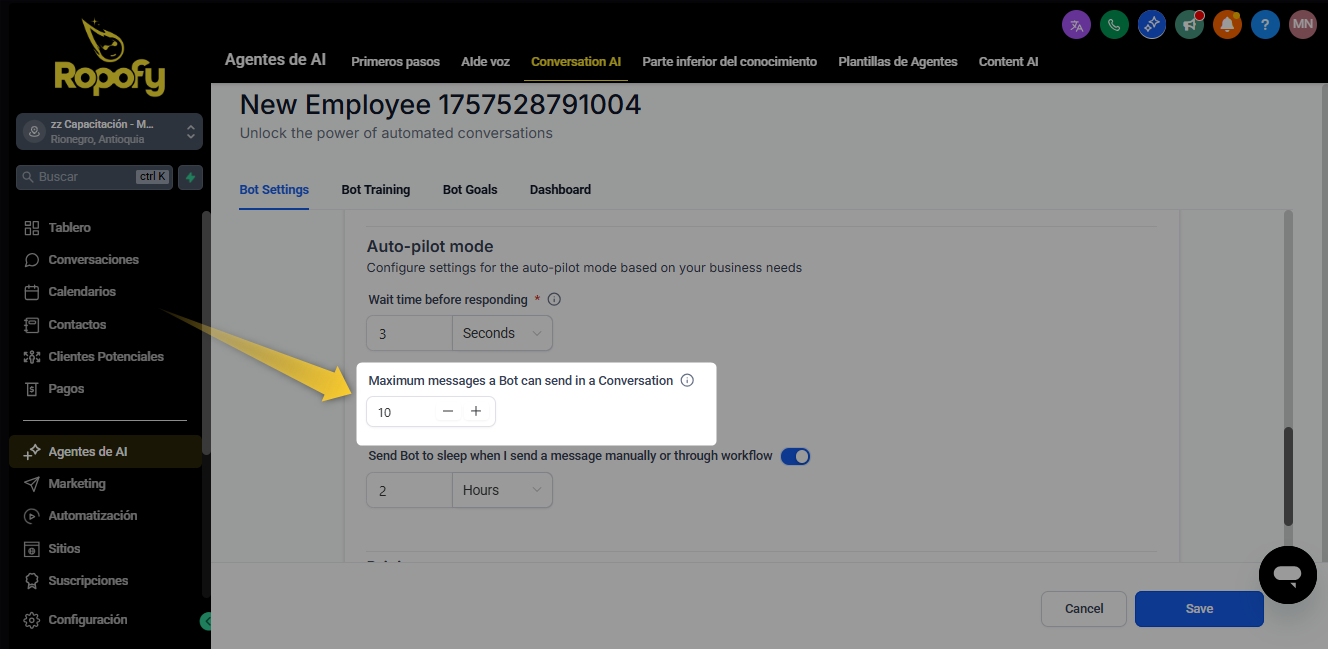Open the chat widget bubble
The height and width of the screenshot is (649, 1328).
[x=1287, y=575]
